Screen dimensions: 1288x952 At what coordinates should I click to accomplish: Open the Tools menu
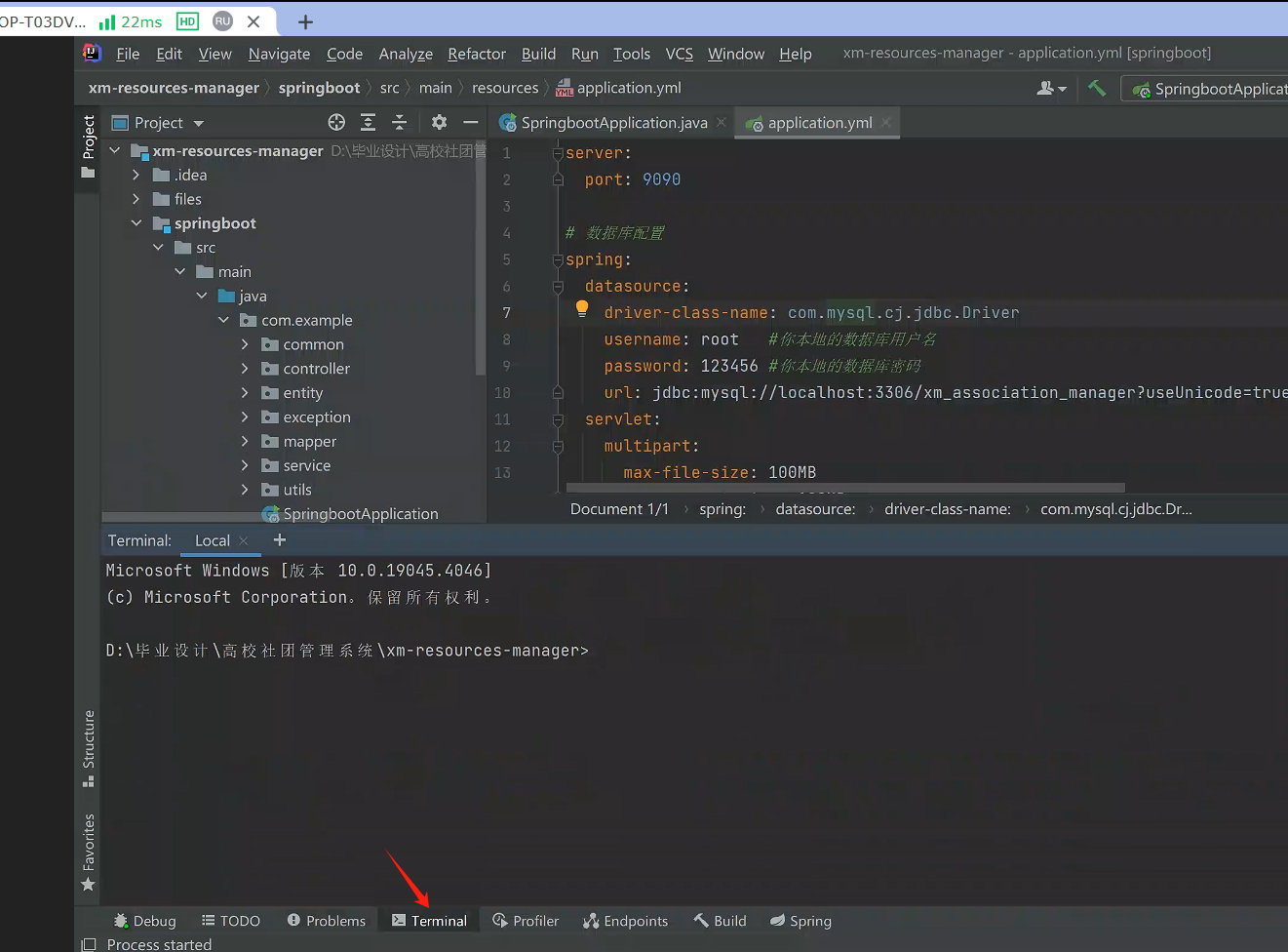[x=632, y=54]
